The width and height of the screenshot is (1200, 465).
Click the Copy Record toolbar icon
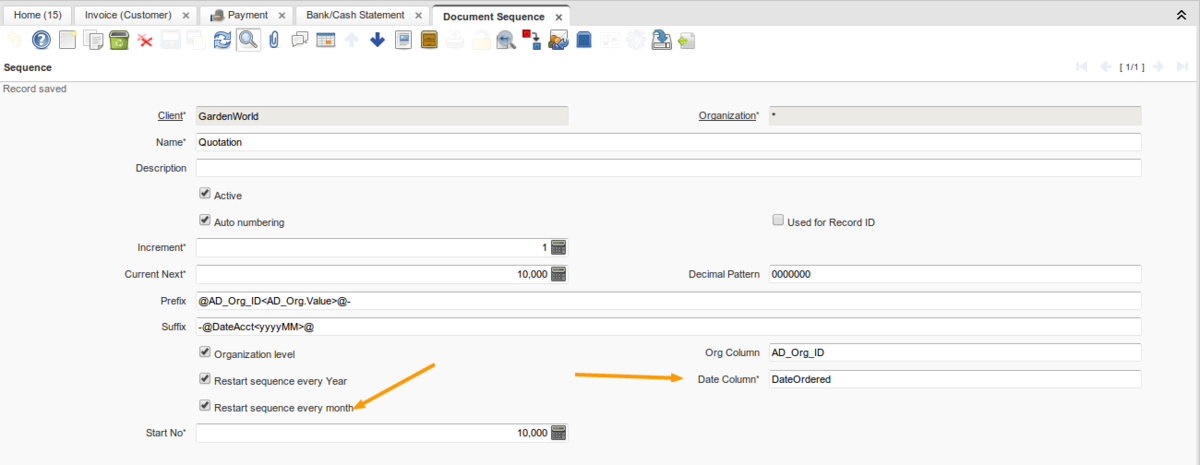[x=94, y=40]
